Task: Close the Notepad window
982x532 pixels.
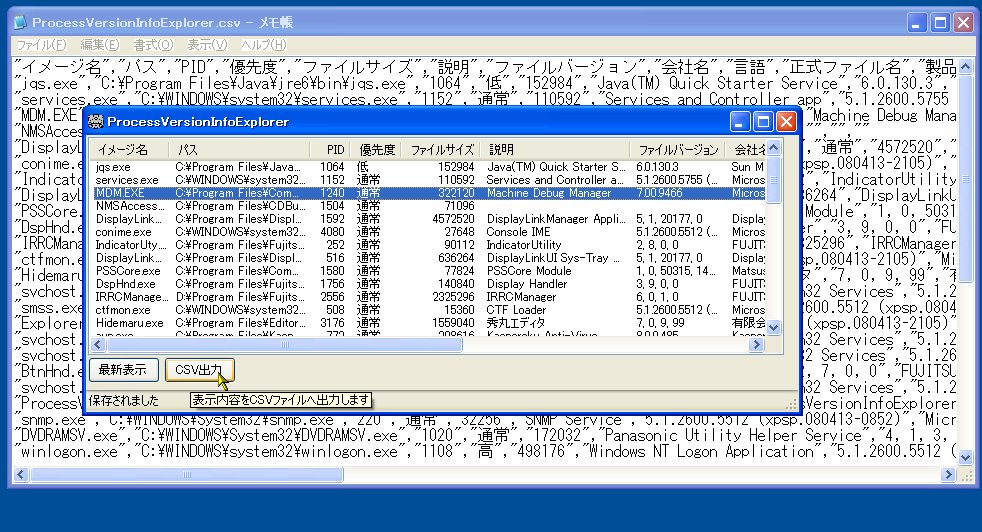Action: (x=963, y=23)
